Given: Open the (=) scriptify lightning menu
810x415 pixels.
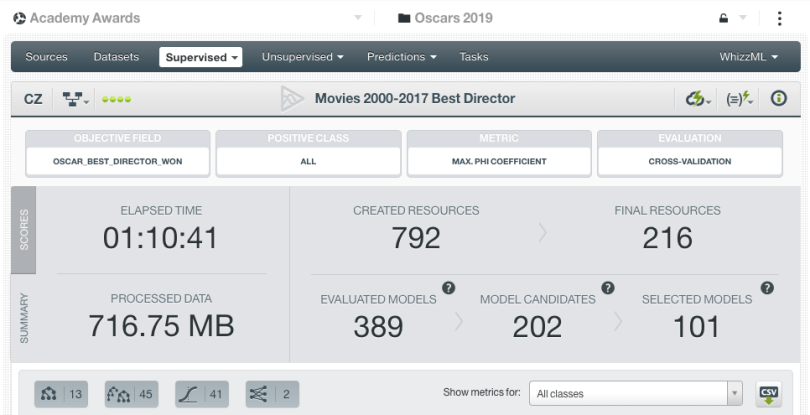Looking at the screenshot, I should (x=739, y=99).
